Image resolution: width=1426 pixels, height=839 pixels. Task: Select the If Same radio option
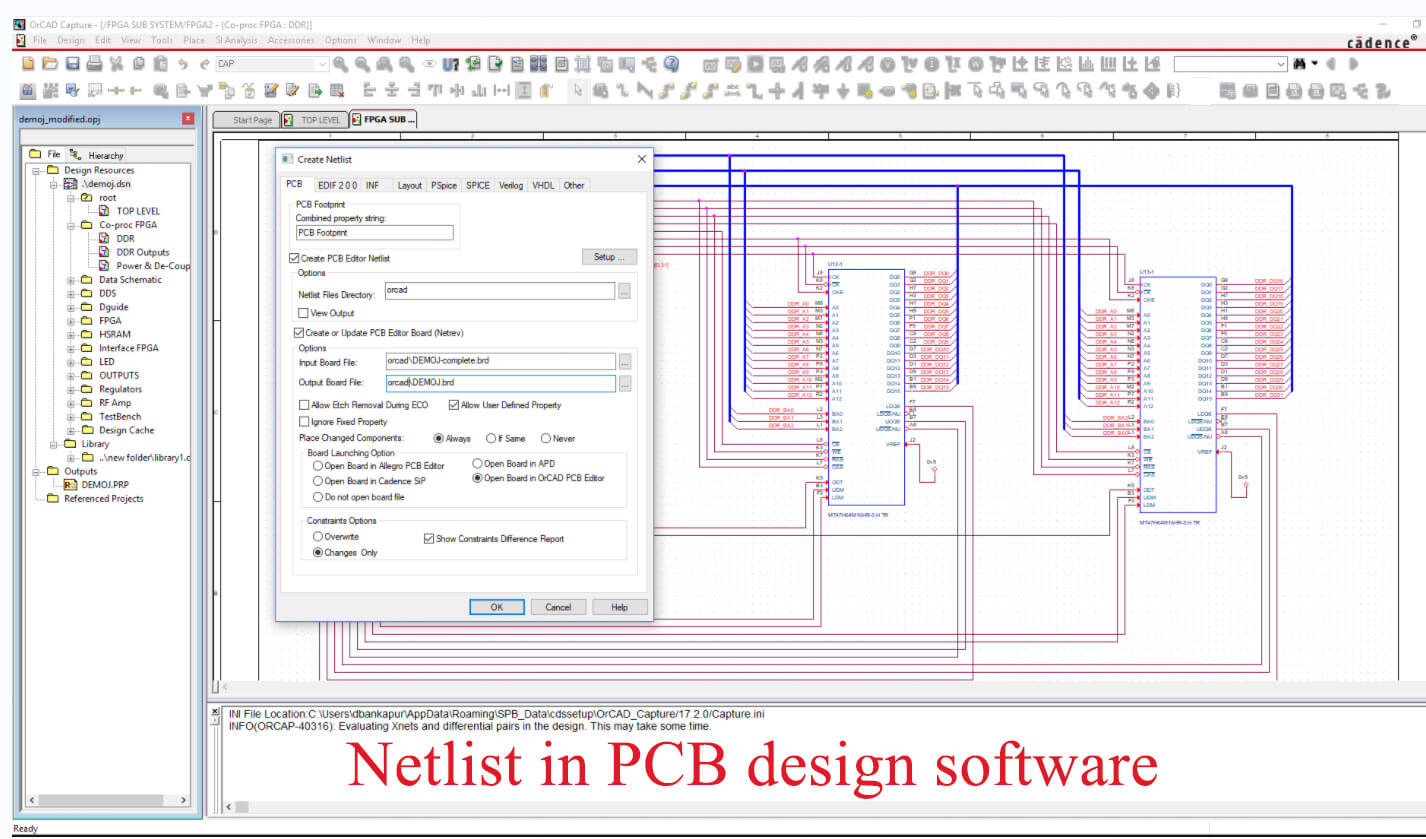point(491,438)
